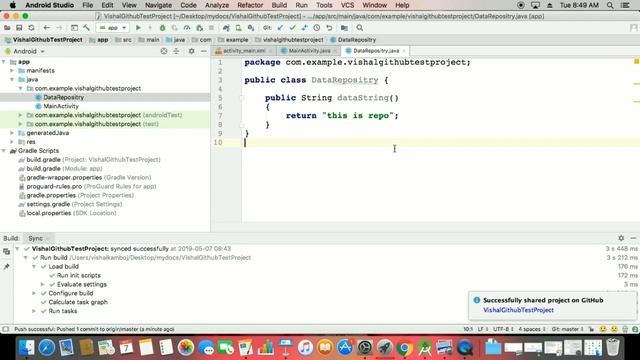Screen dimensions: 640x360
Task: Expand the androidTest package node
Action: tap(20, 115)
